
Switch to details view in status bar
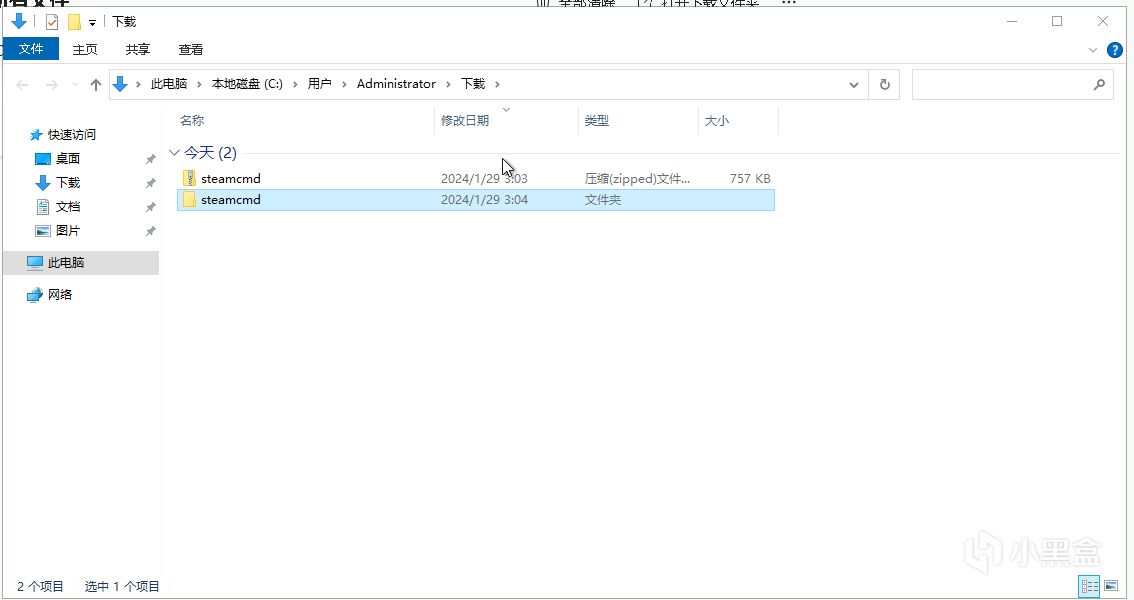[x=1089, y=586]
